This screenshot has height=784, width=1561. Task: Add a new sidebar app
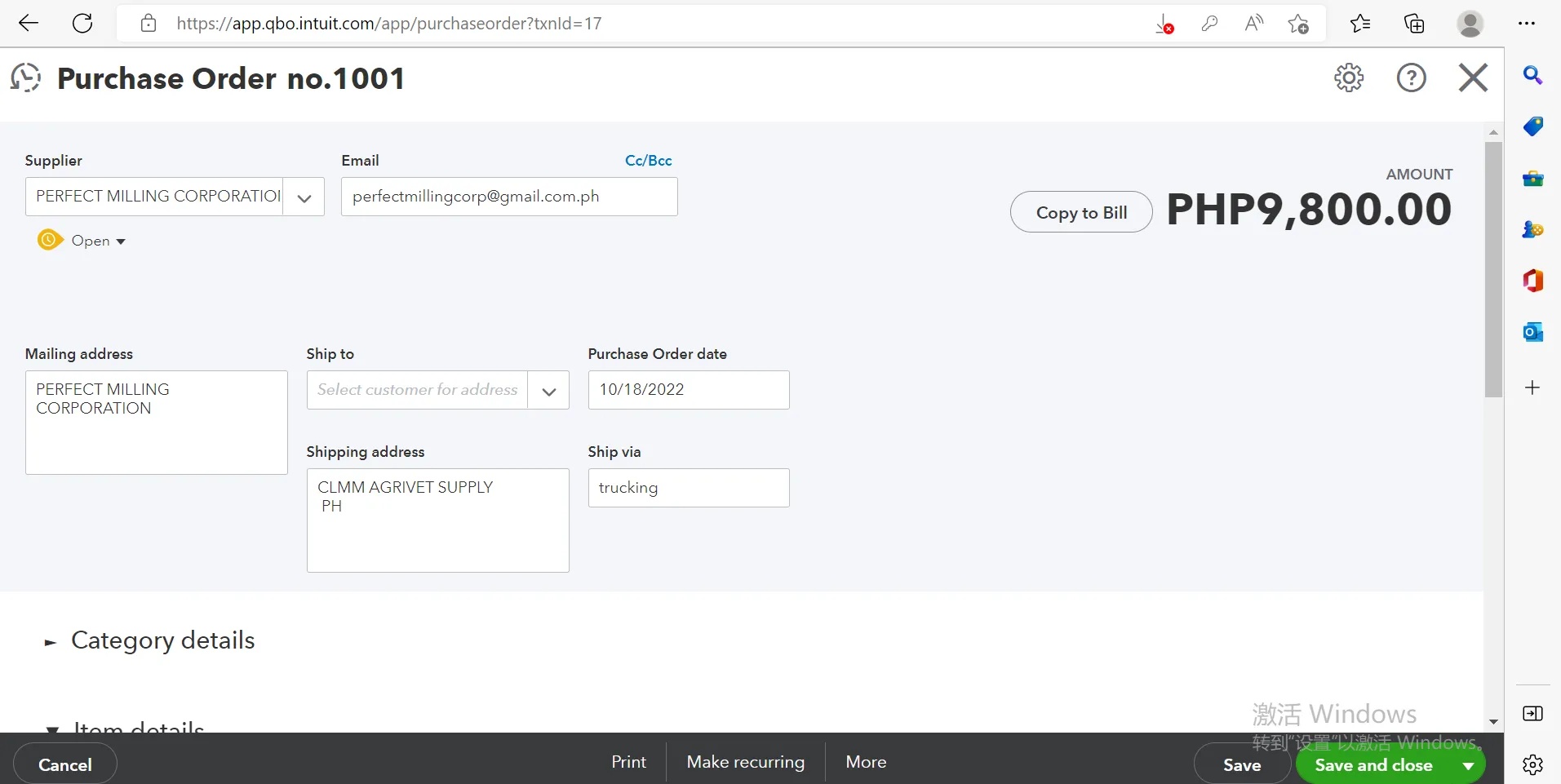[1532, 387]
